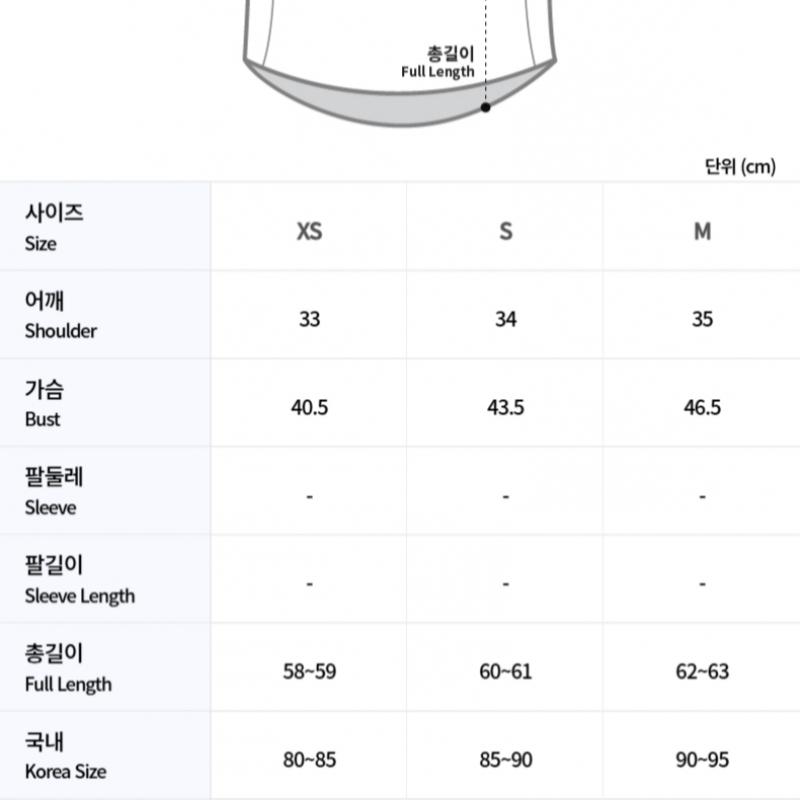Click the Full Length diagram label
This screenshot has width=800, height=800.
[x=438, y=62]
